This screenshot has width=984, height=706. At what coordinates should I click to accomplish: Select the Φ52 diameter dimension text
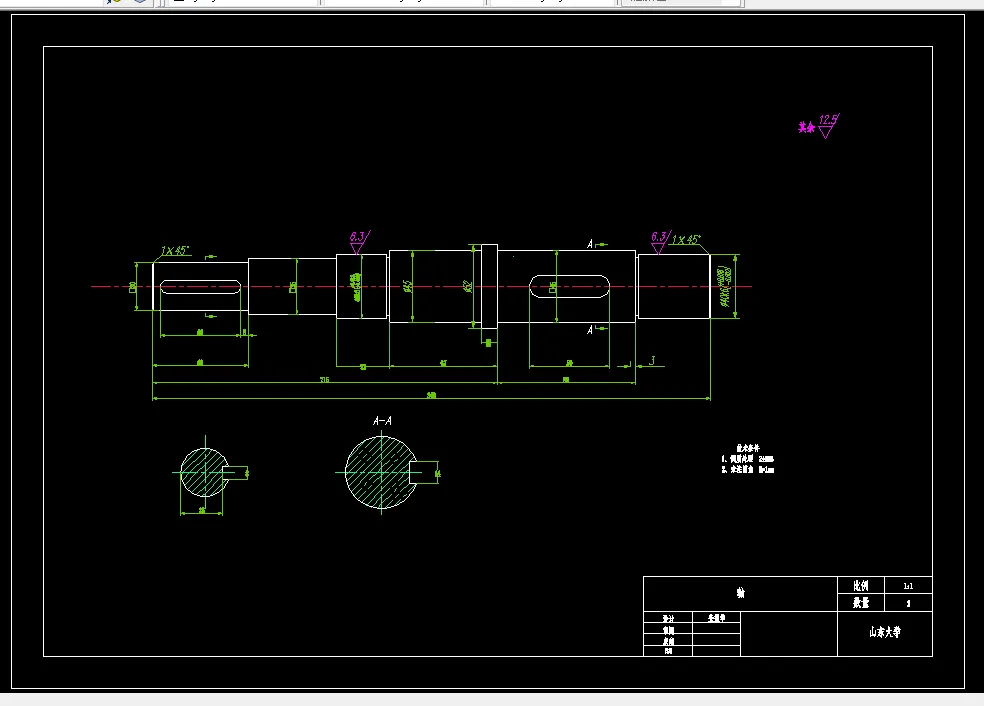click(468, 286)
